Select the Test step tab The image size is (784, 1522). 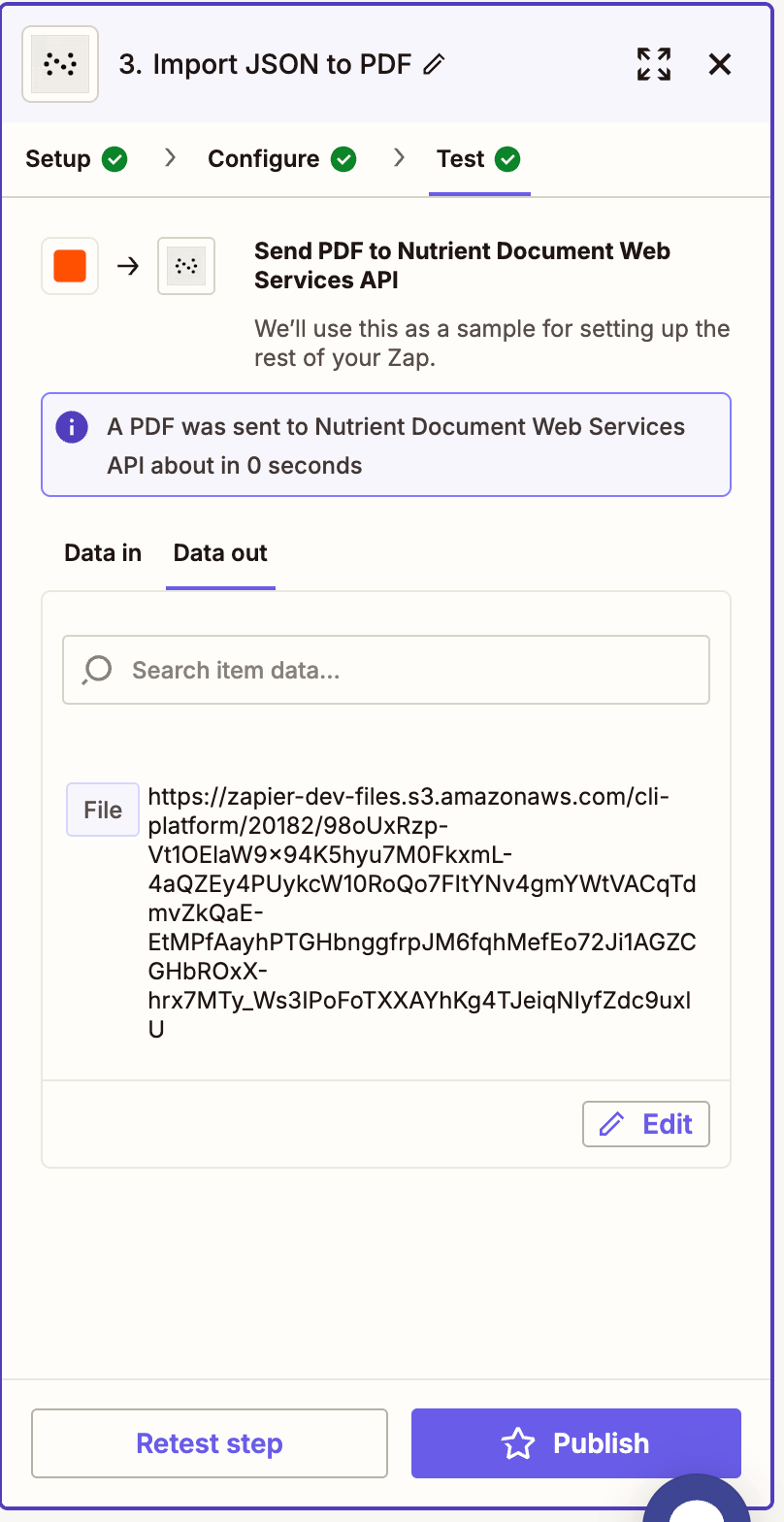pyautogui.click(x=462, y=158)
